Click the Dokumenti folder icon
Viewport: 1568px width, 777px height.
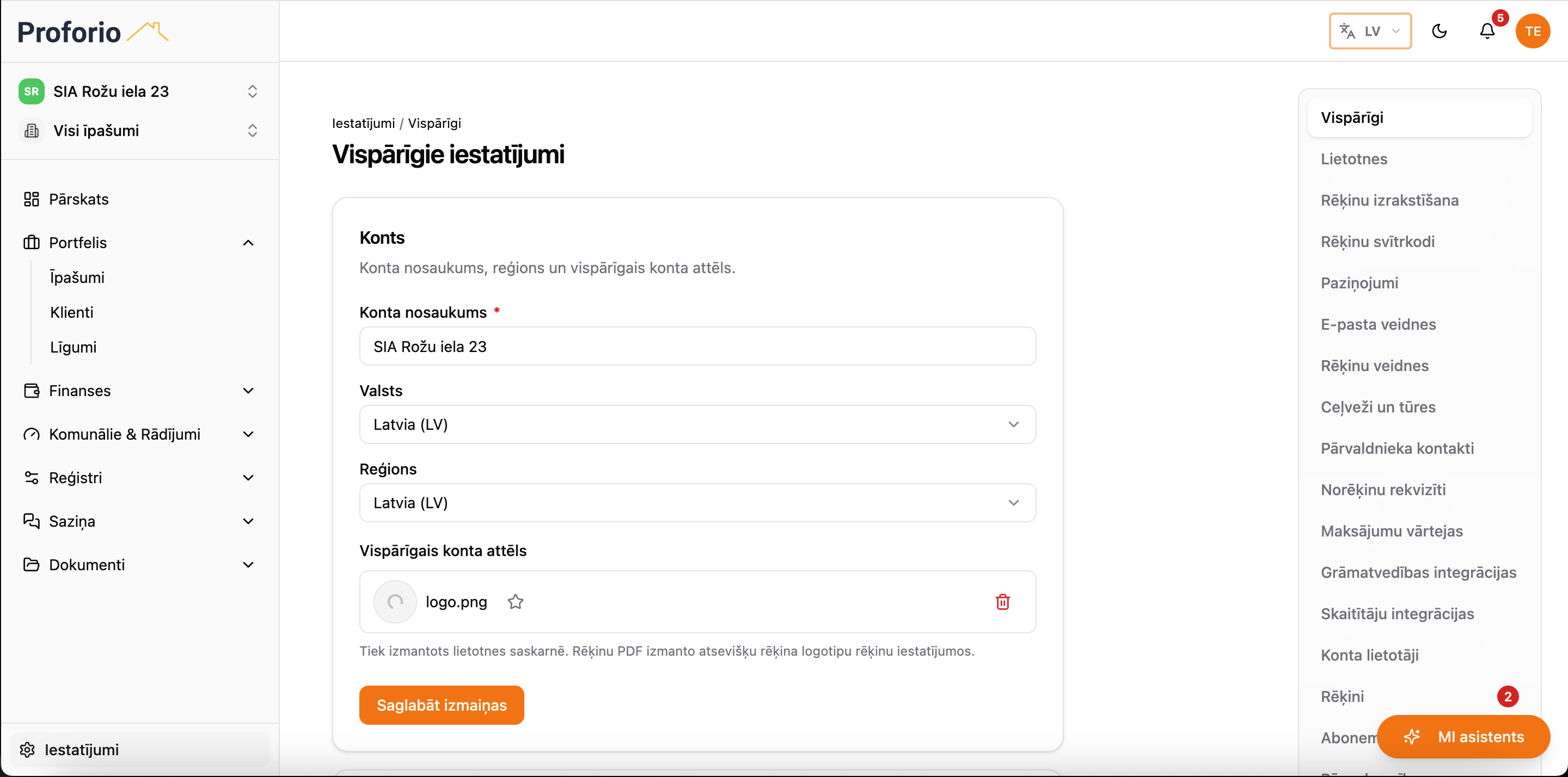pos(31,565)
